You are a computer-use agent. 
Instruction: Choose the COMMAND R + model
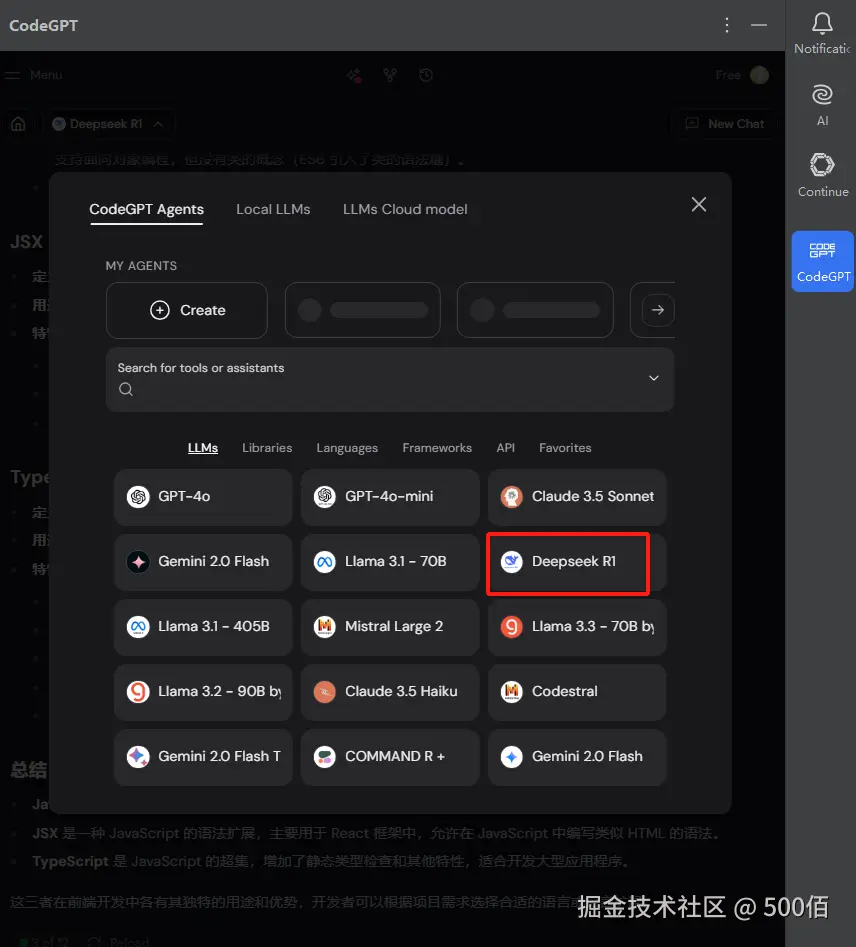pyautogui.click(x=390, y=757)
